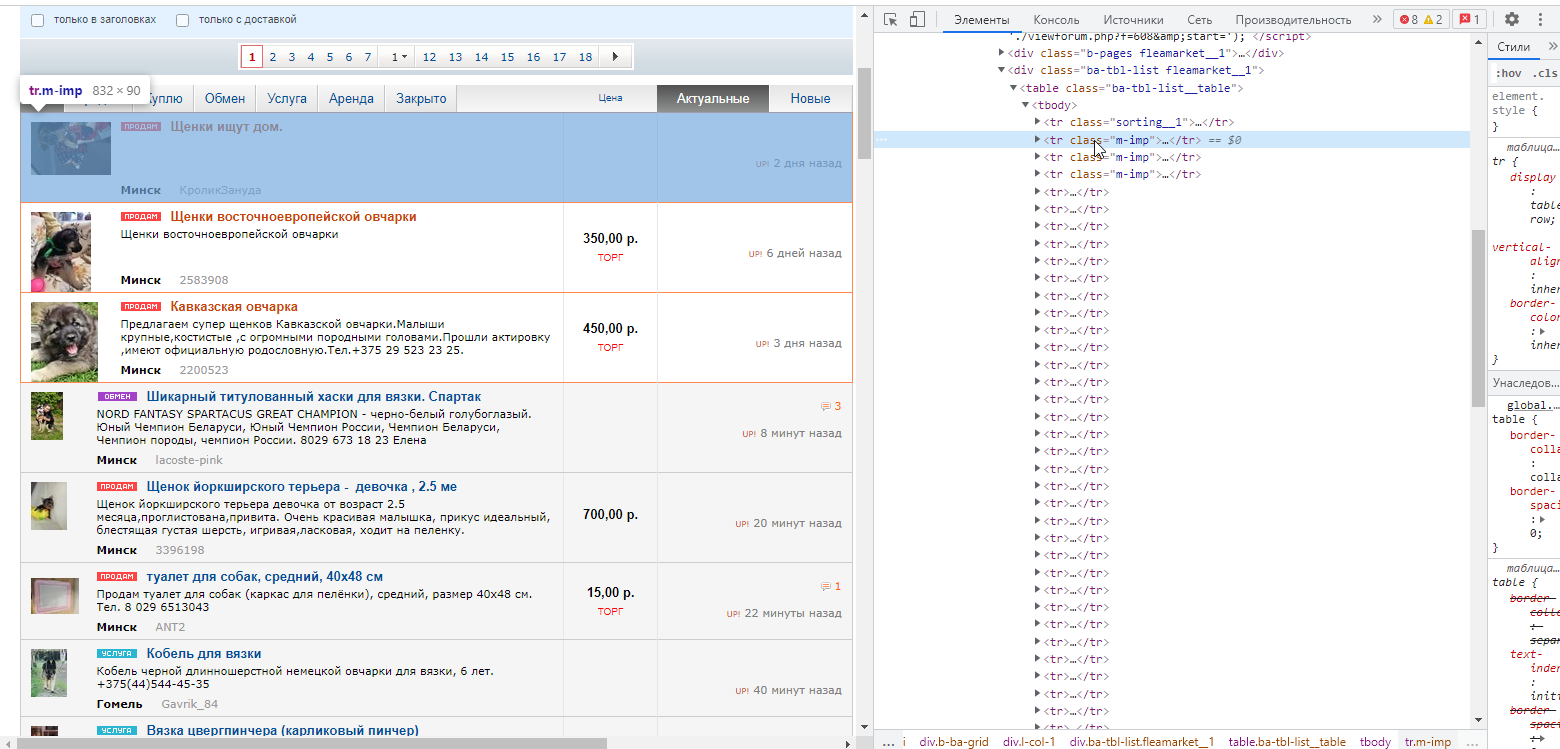Screen dimensions: 1560x749
Task: Go to page 12 in pagination
Action: pos(429,57)
